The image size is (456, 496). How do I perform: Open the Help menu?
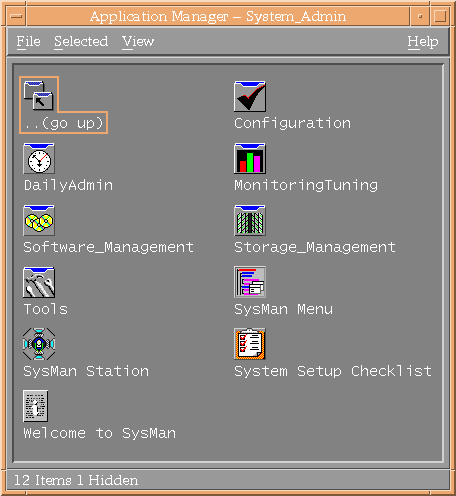pos(423,42)
